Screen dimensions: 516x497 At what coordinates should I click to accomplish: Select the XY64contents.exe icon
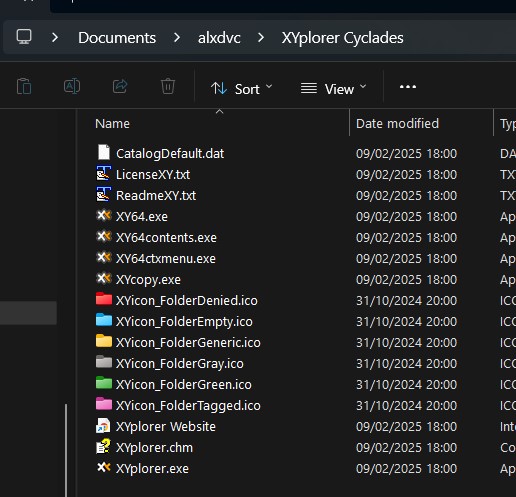click(104, 236)
